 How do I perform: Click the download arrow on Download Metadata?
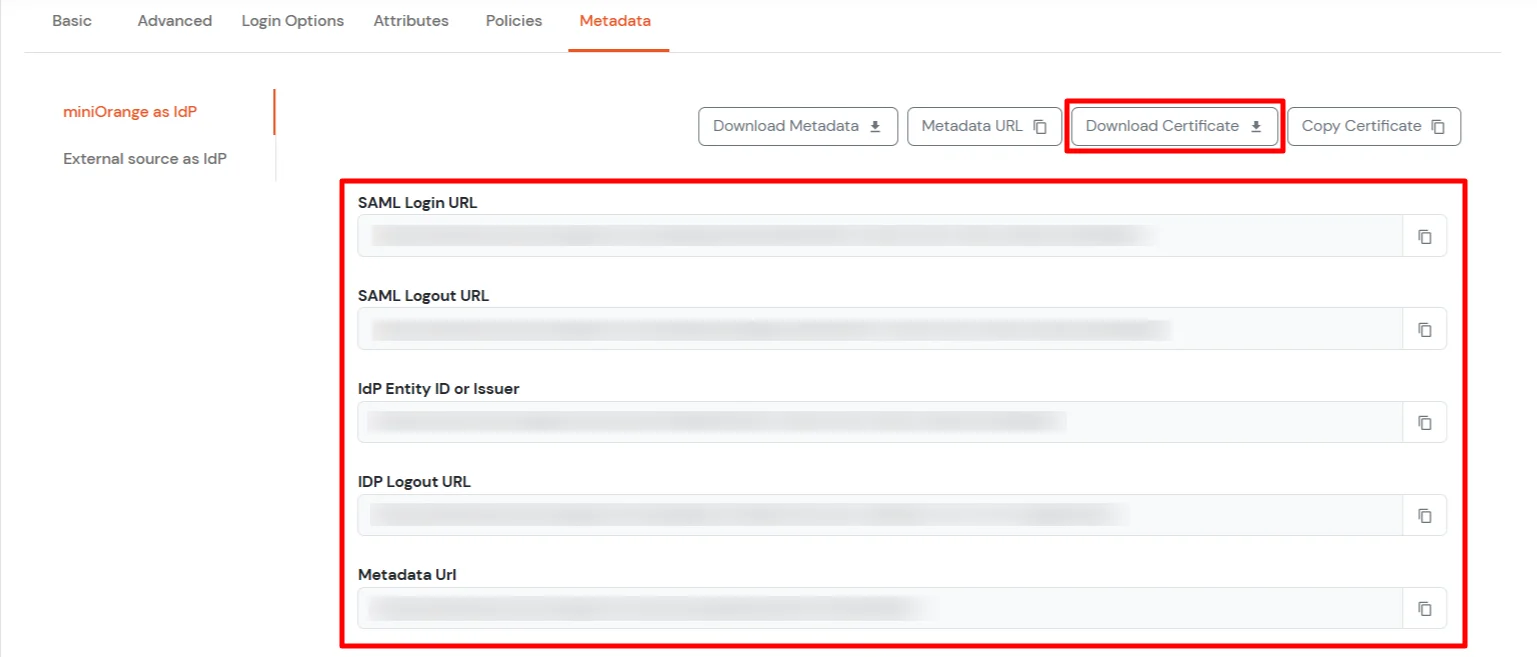point(876,126)
